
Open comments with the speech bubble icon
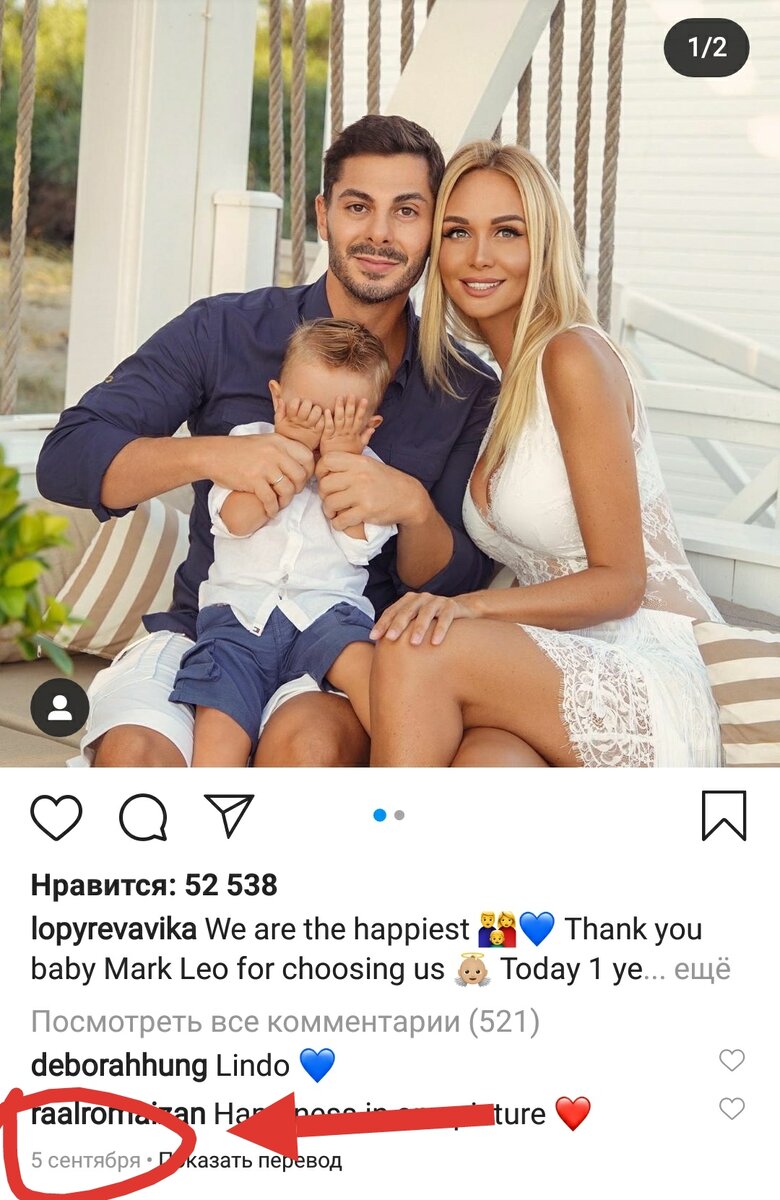tap(143, 816)
